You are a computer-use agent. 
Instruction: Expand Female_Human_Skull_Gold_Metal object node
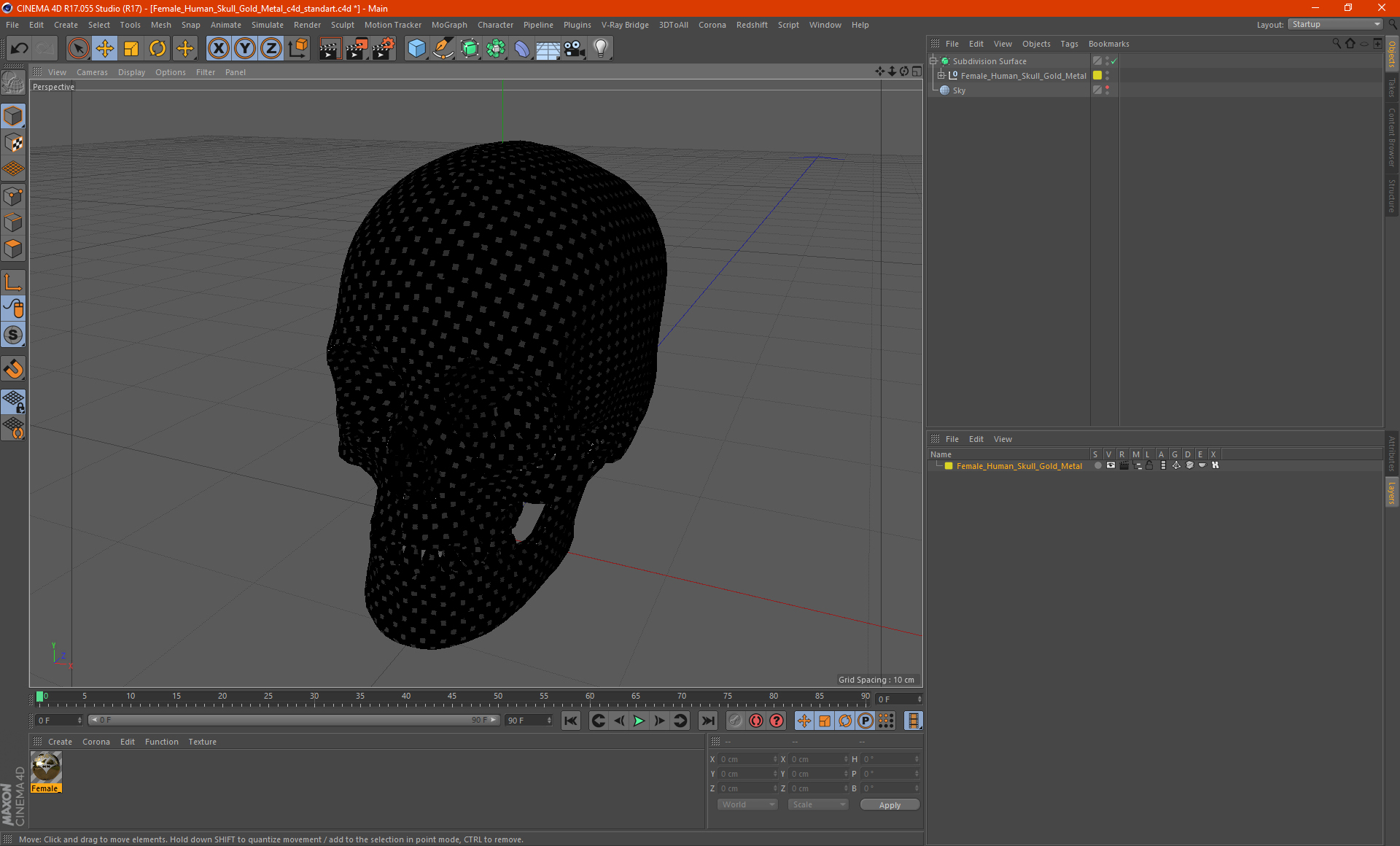coord(941,75)
